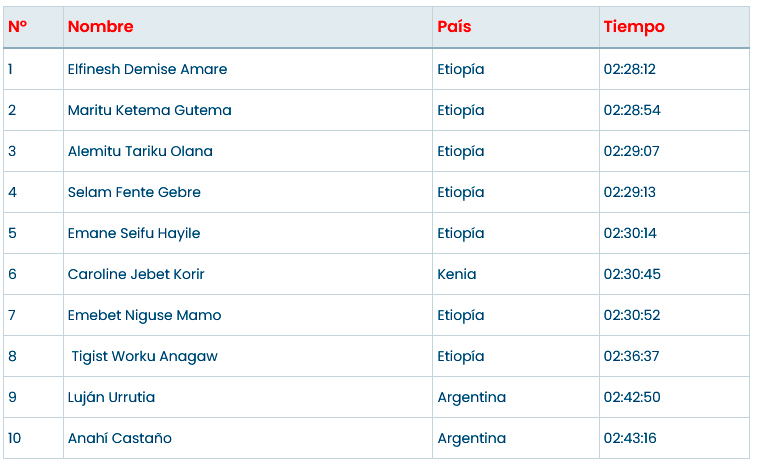Image resolution: width=757 pixels, height=463 pixels.
Task: Click Alemitu Tariku Olana in row 3
Action: [x=140, y=151]
